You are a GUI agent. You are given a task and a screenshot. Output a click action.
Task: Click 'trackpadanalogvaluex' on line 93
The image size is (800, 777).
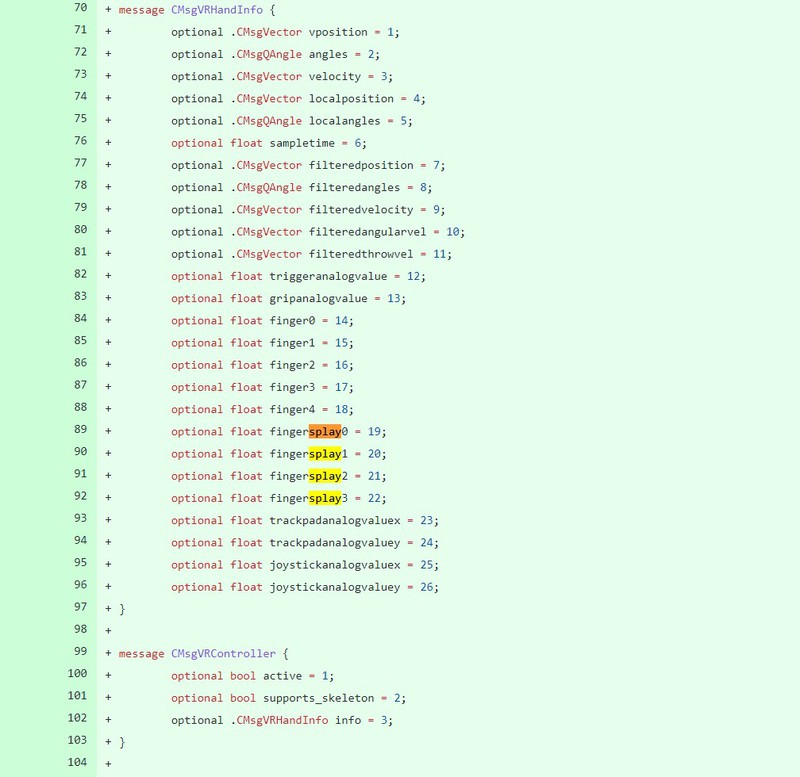point(335,520)
